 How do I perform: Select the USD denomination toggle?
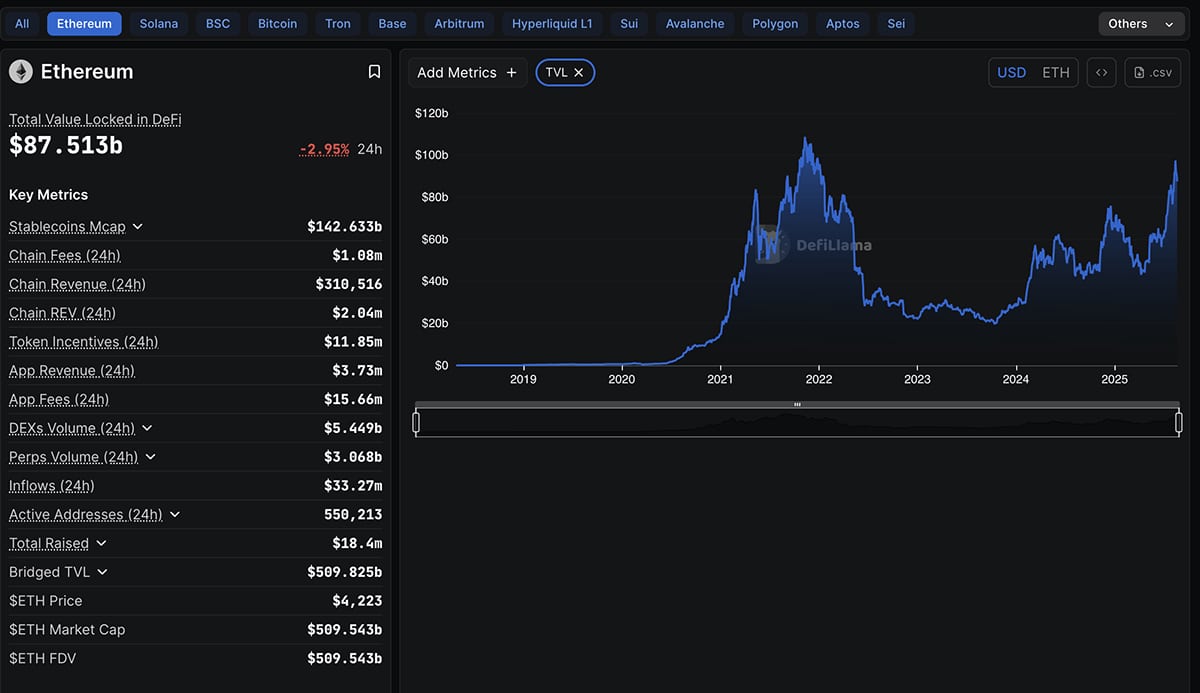[1011, 72]
